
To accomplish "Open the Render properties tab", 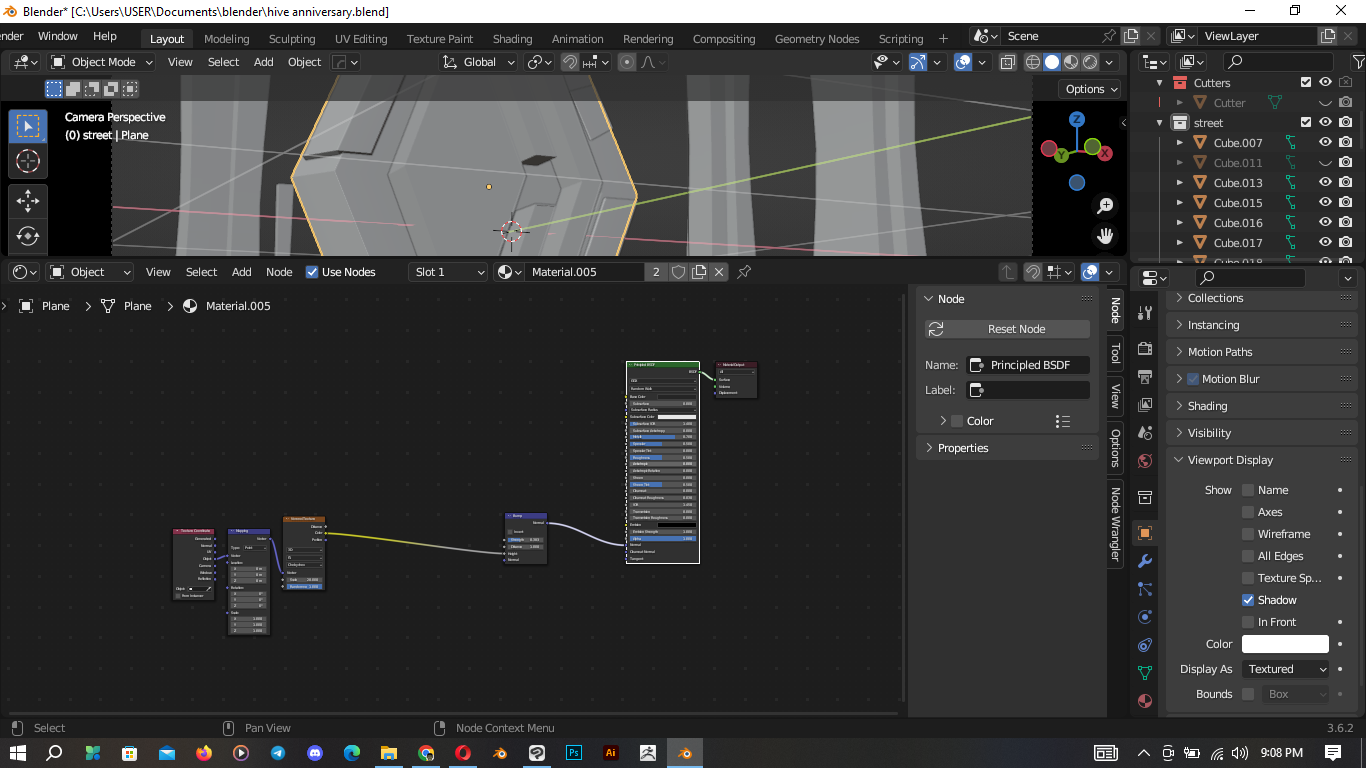I will click(1146, 349).
